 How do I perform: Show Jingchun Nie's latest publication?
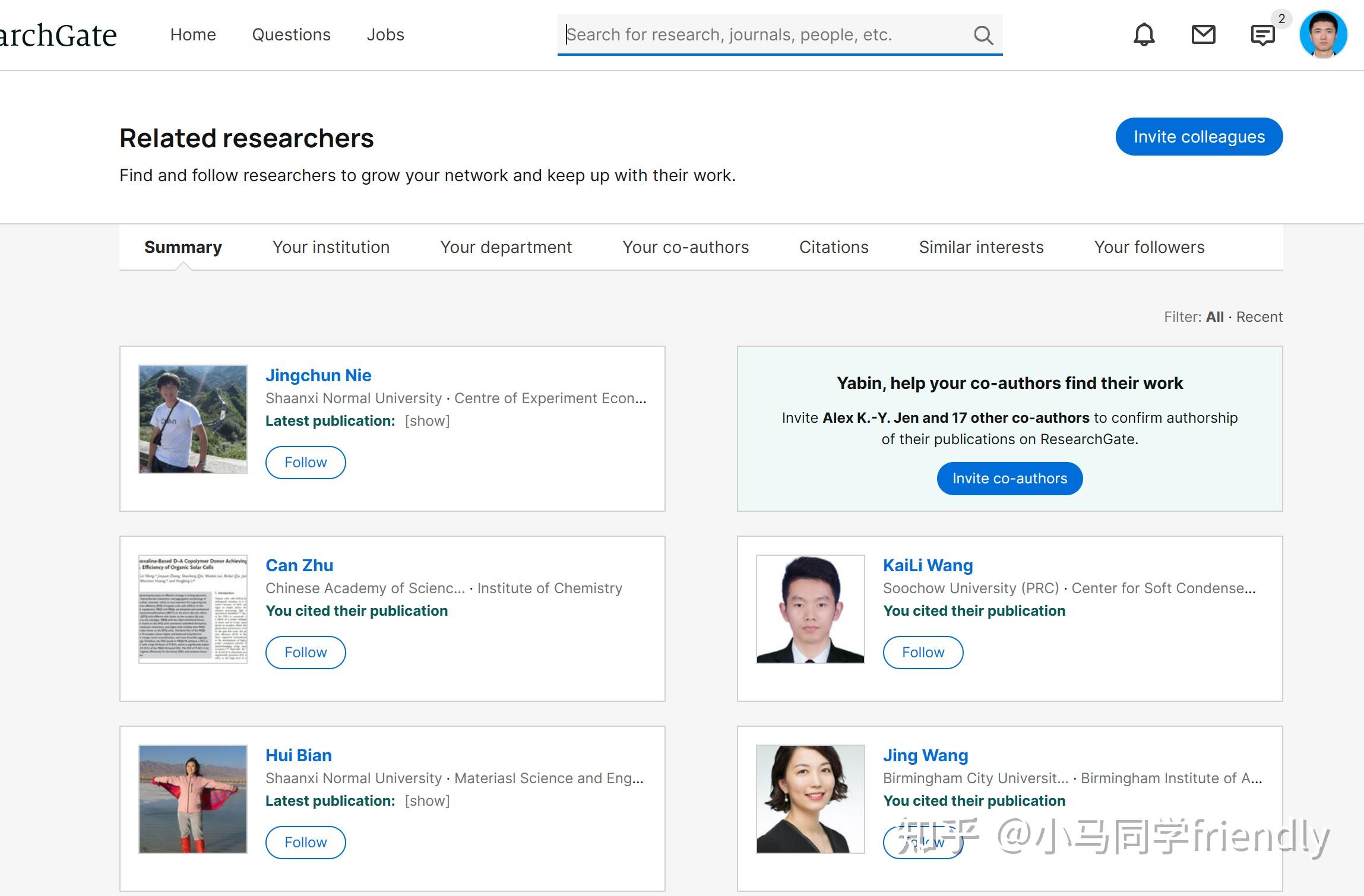pos(427,420)
